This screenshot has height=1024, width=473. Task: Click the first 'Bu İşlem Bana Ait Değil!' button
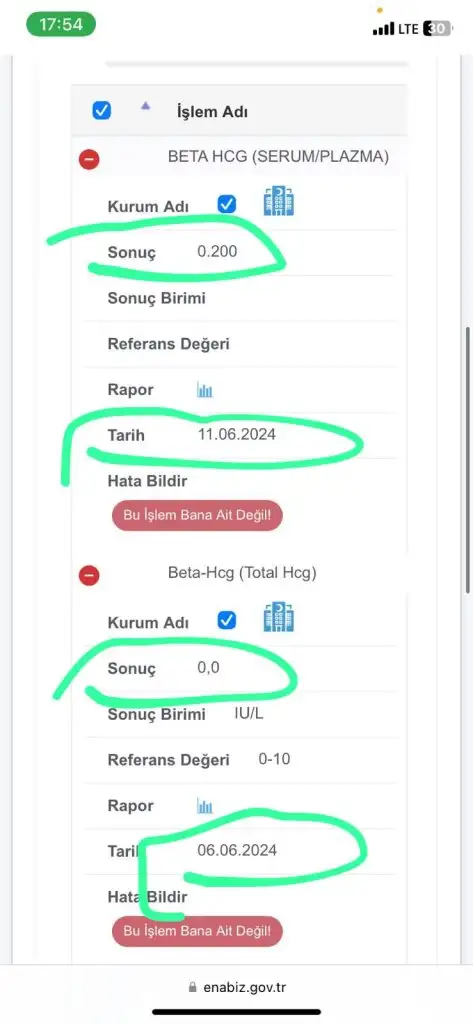click(x=197, y=516)
